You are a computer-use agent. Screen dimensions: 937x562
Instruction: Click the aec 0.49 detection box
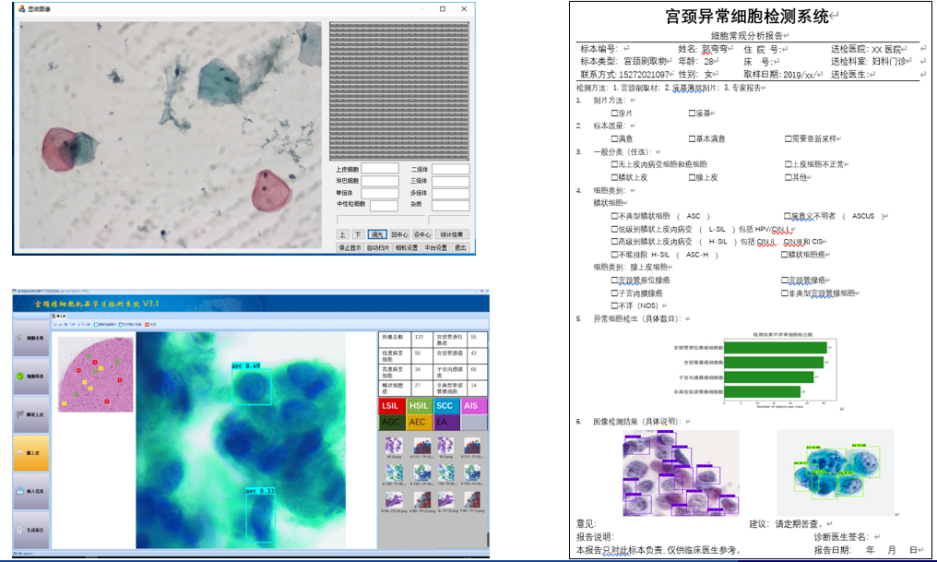pos(251,385)
